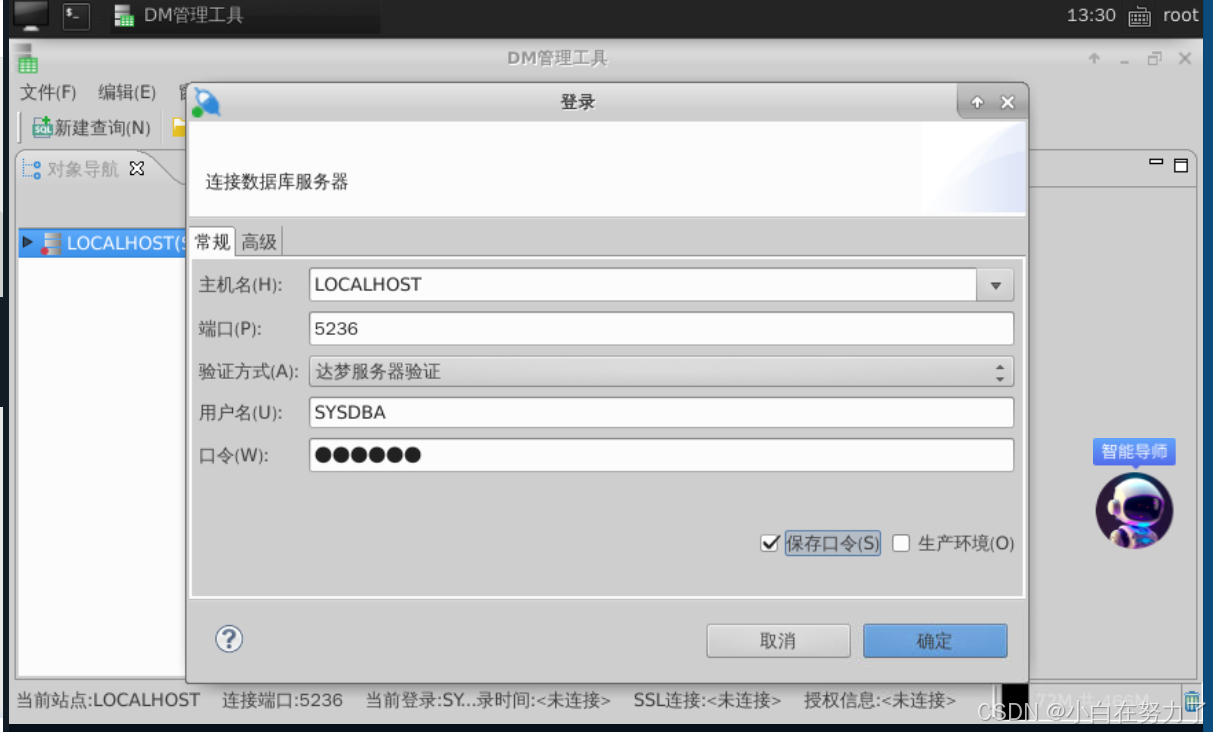Click the 用户名 field showing SYSDBA
This screenshot has height=732, width=1213.
[661, 412]
